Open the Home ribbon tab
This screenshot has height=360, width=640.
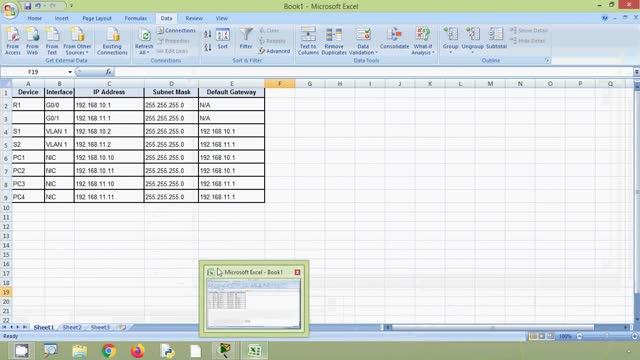coord(35,18)
